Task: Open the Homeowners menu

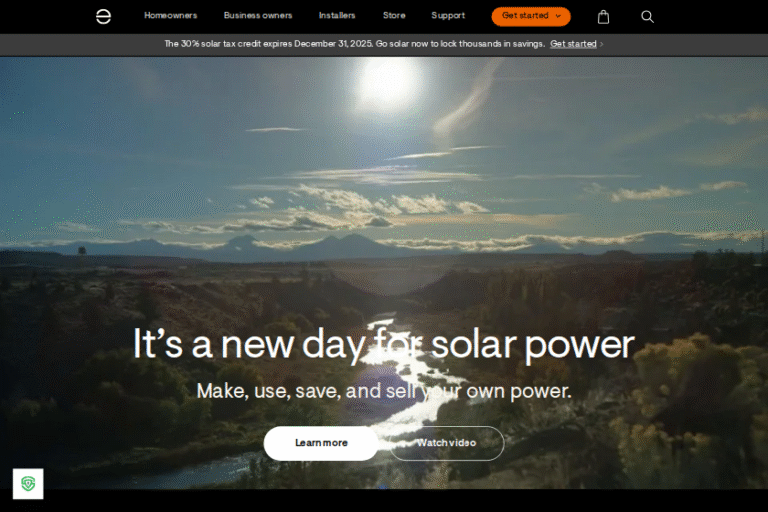Action: [170, 16]
